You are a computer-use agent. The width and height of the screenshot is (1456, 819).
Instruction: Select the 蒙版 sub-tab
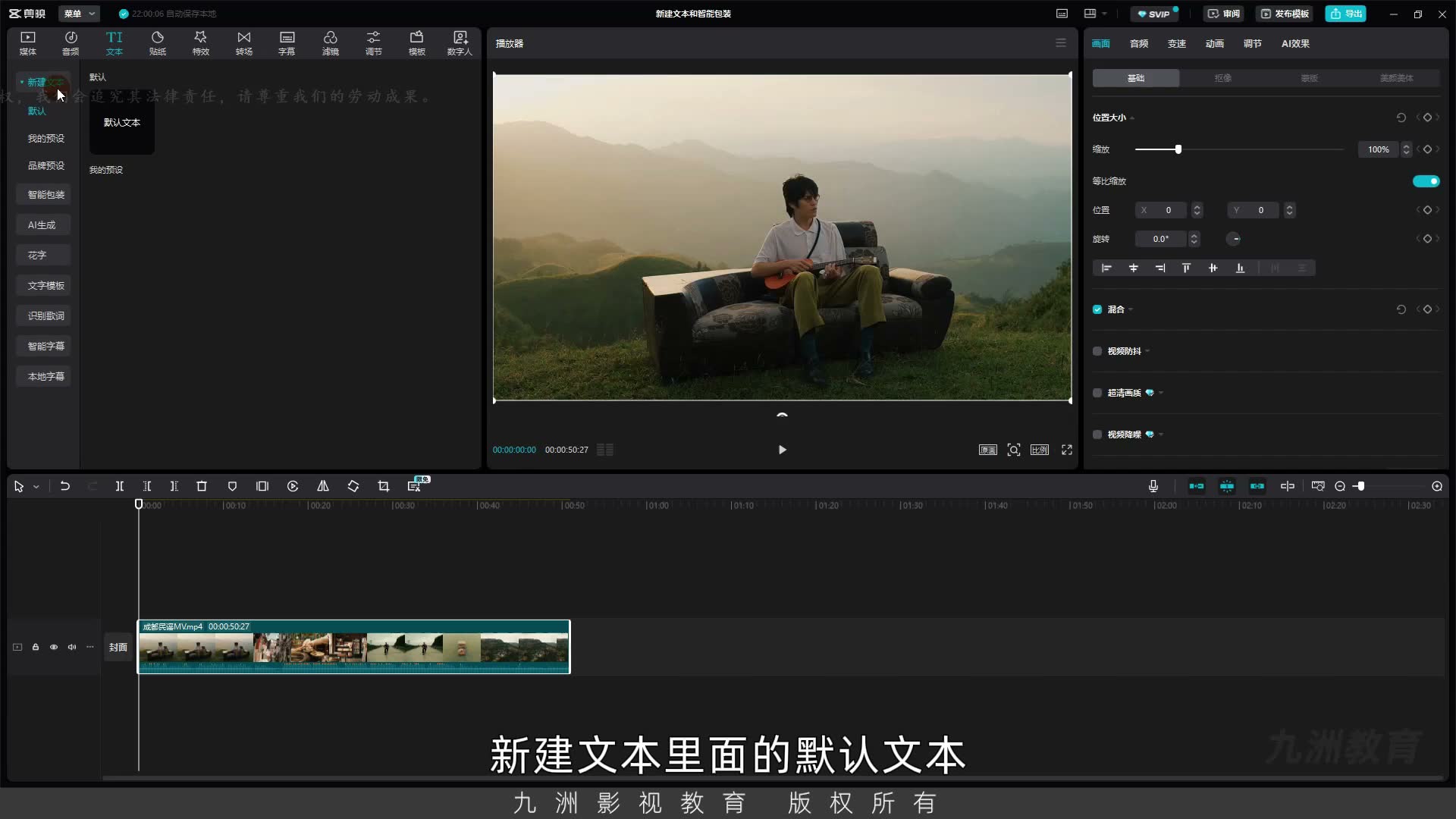tap(1310, 78)
